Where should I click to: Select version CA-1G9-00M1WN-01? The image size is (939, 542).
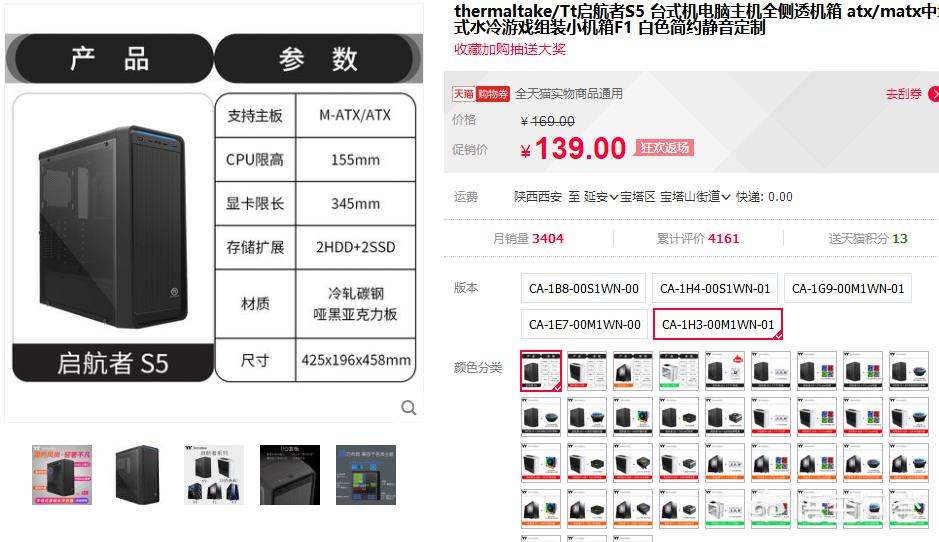[x=848, y=289]
